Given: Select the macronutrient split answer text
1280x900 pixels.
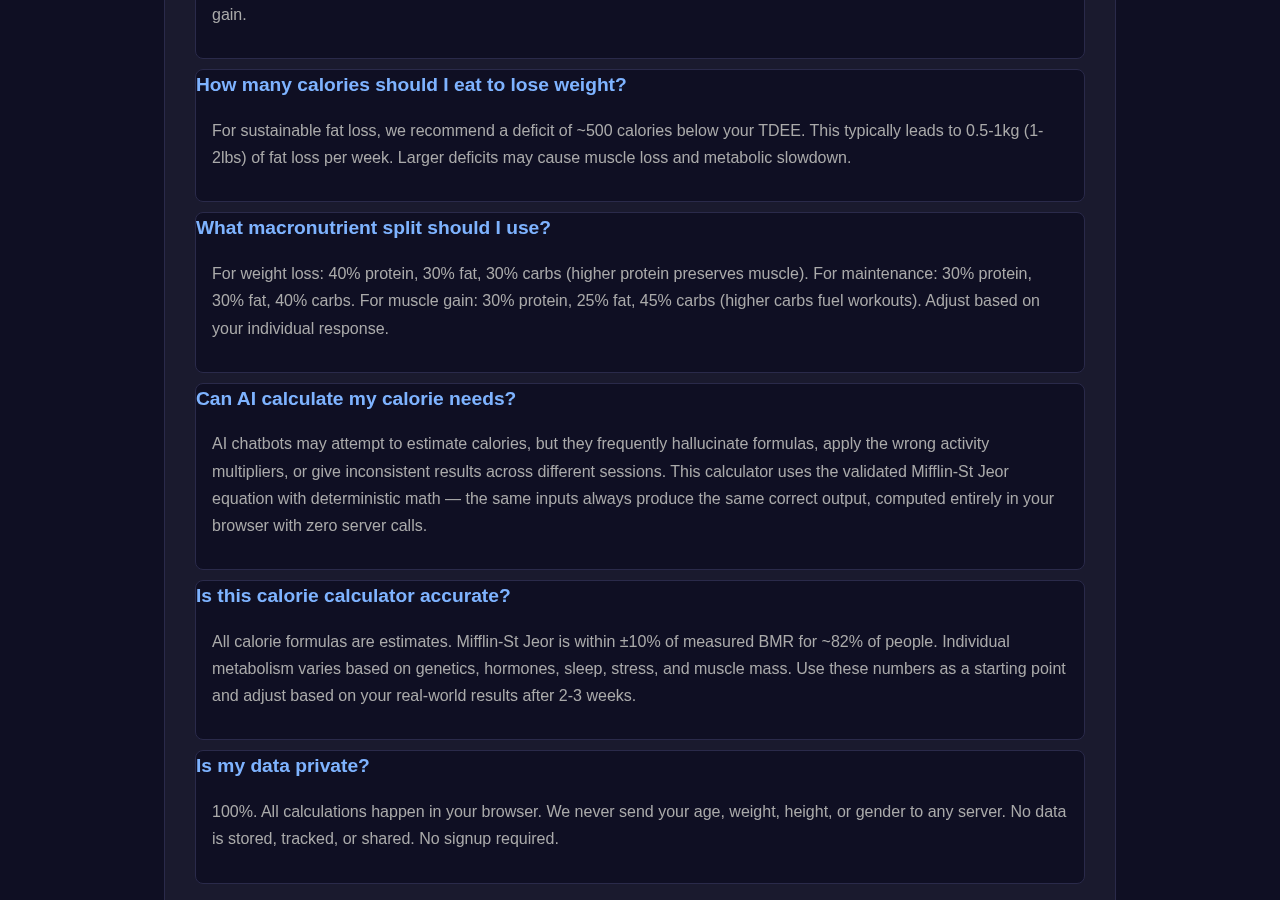Looking at the screenshot, I should (639, 301).
